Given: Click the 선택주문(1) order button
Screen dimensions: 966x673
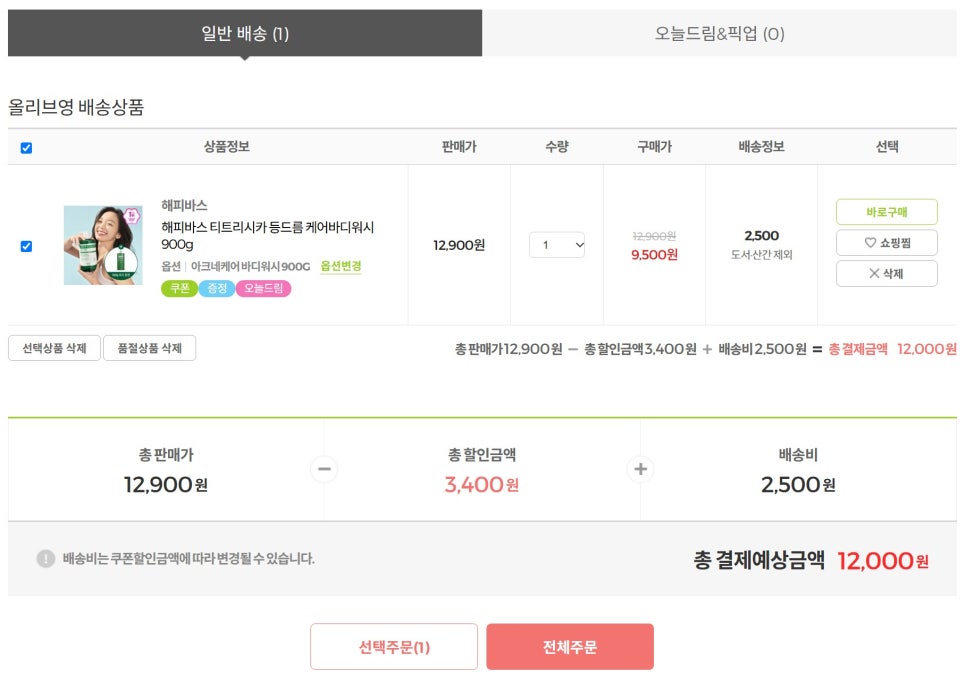Looking at the screenshot, I should [x=394, y=647].
